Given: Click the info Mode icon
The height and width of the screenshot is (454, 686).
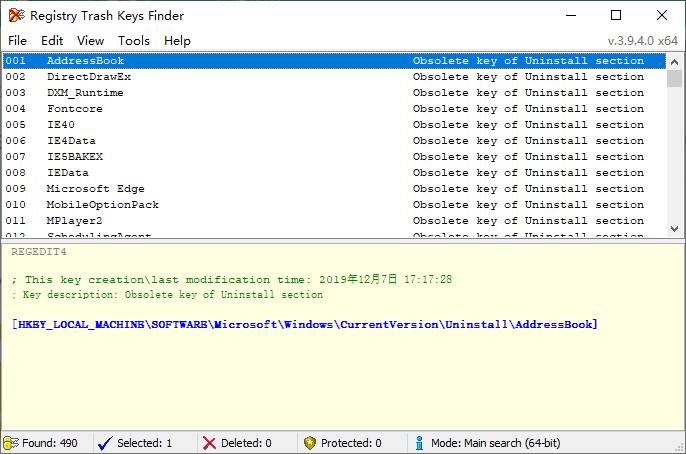Looking at the screenshot, I should [x=419, y=443].
